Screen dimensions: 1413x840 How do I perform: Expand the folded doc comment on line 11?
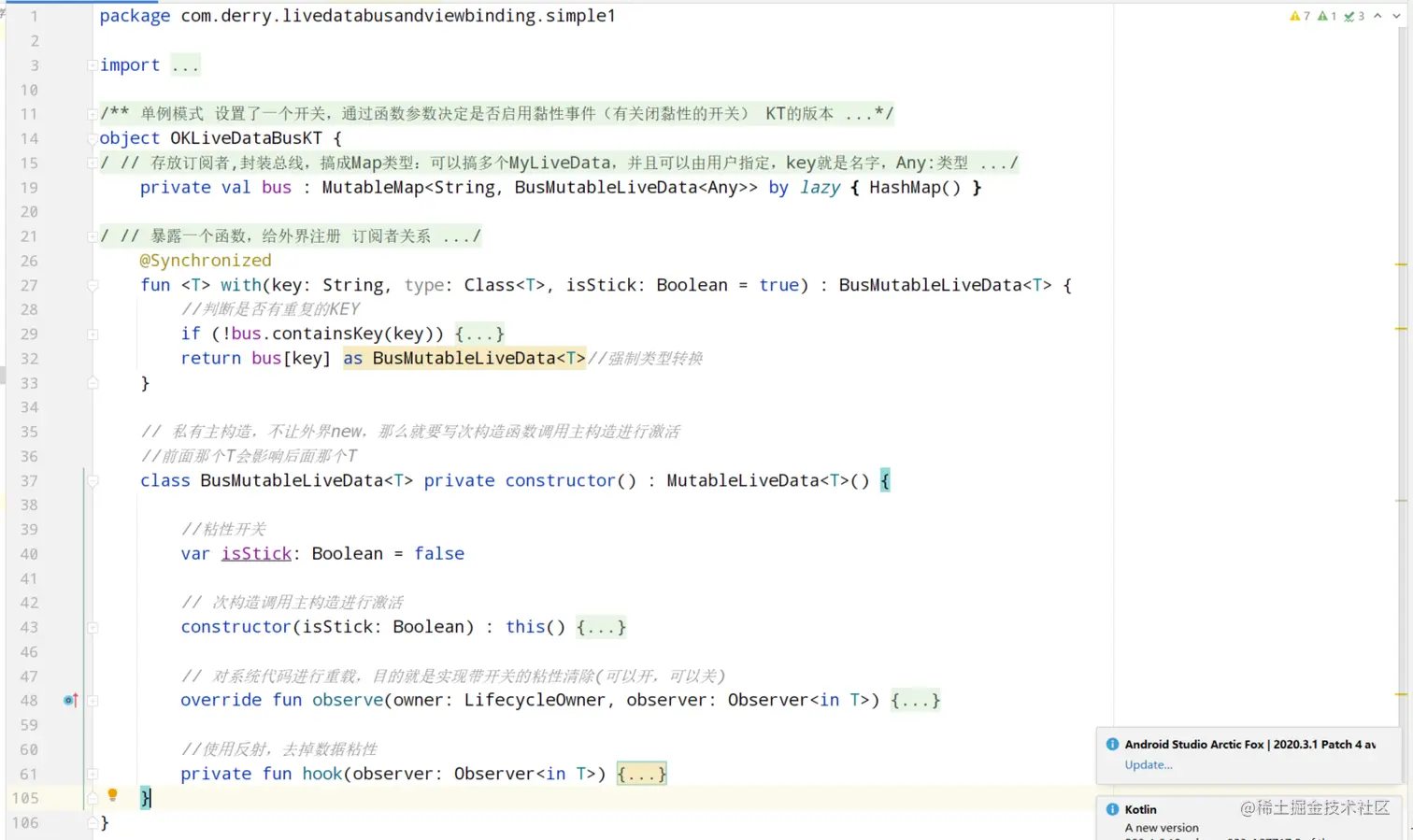(93, 114)
